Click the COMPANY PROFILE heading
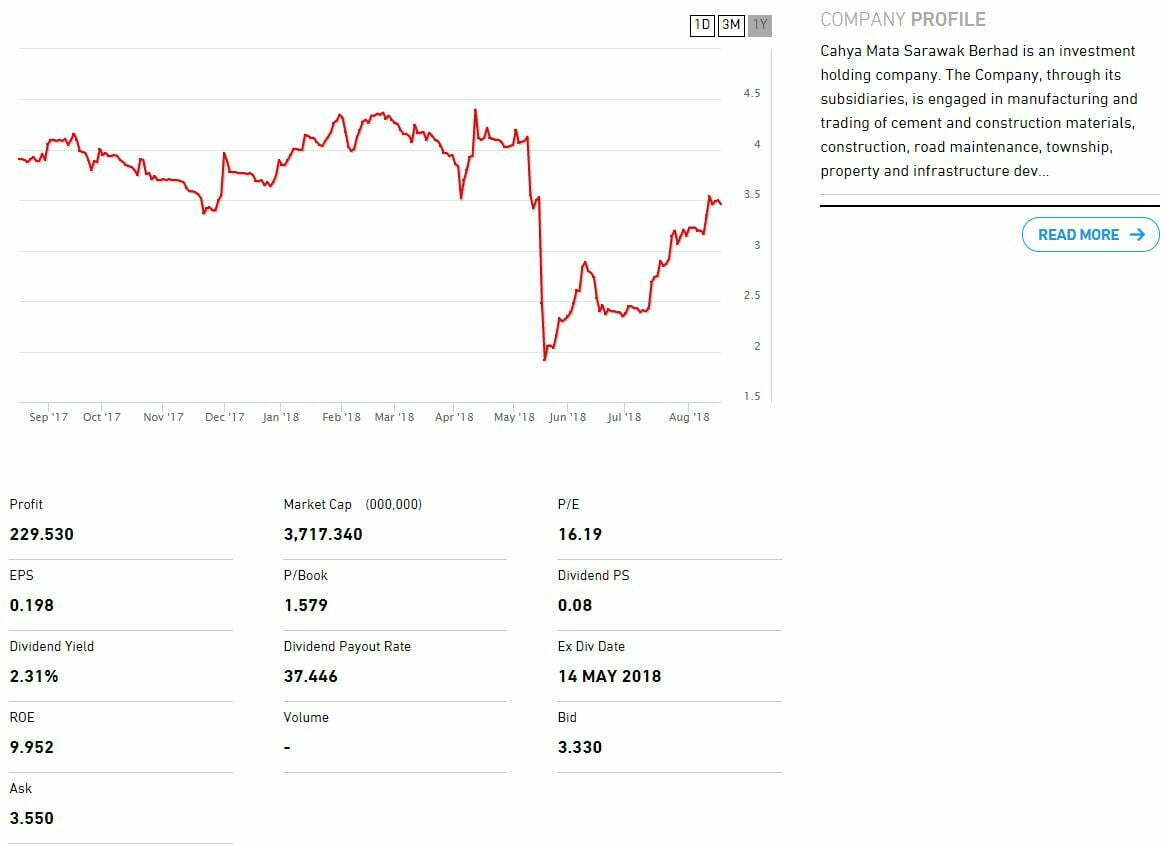The image size is (1165, 845). pyautogui.click(x=902, y=19)
